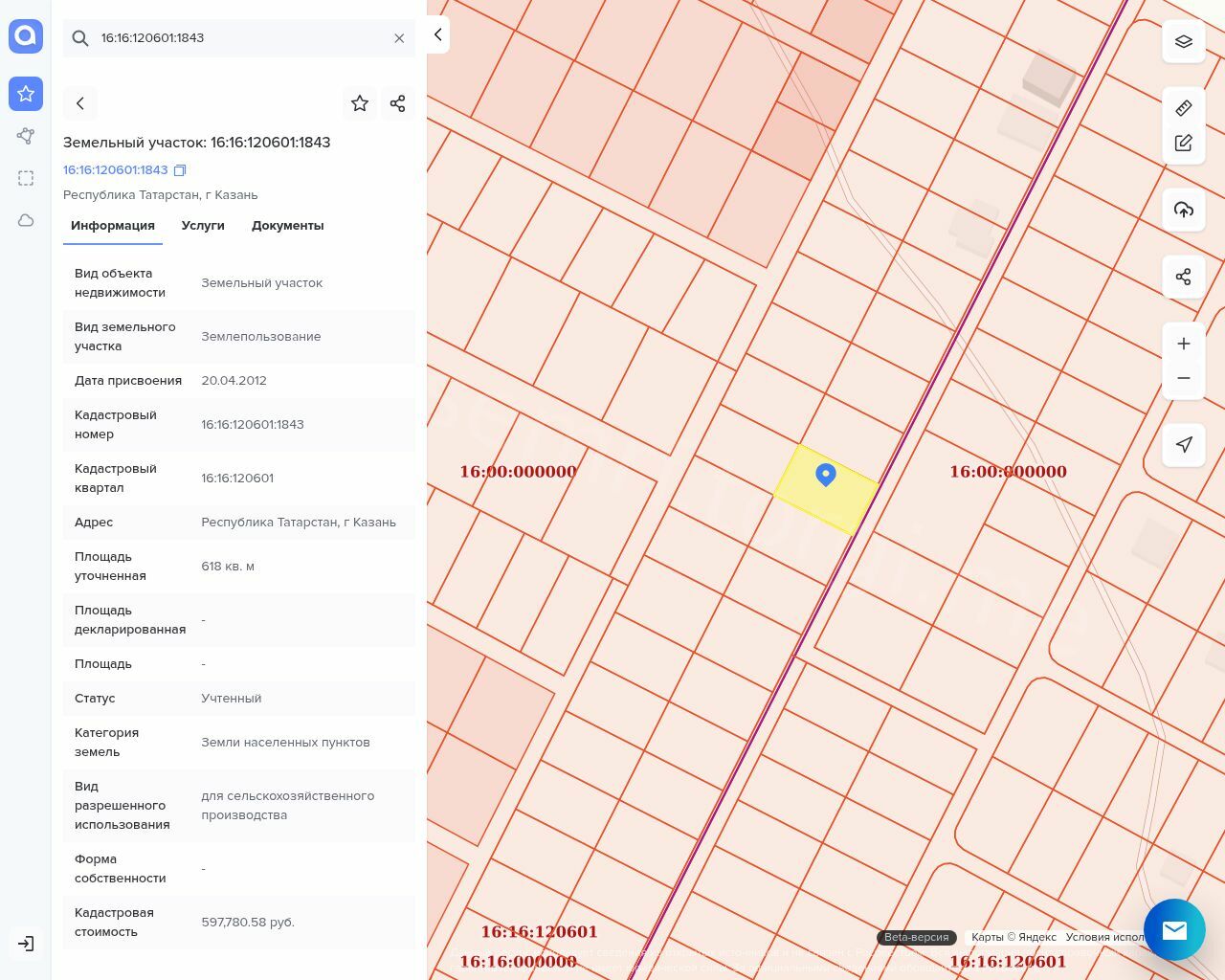Clear the search field text

[x=399, y=38]
